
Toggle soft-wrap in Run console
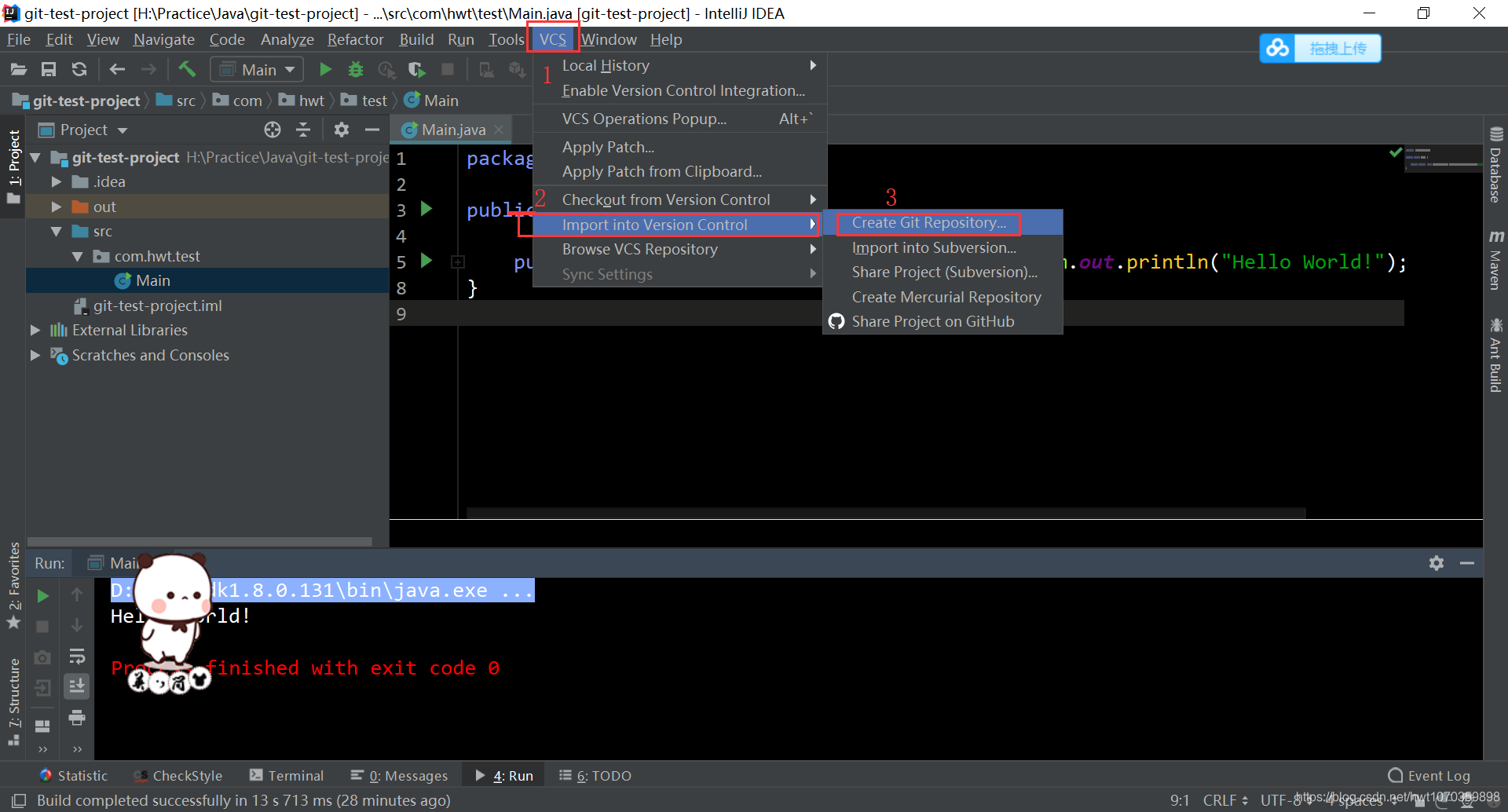(77, 656)
